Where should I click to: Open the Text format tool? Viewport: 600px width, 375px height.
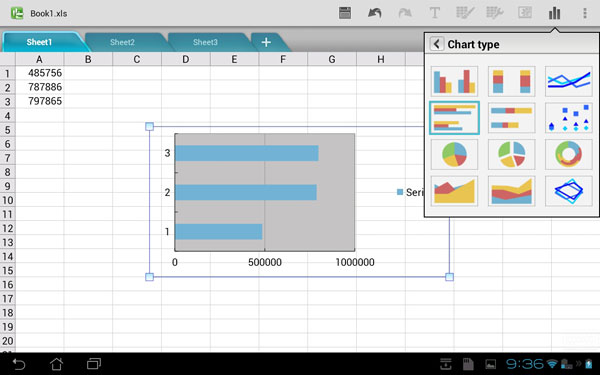click(x=435, y=13)
